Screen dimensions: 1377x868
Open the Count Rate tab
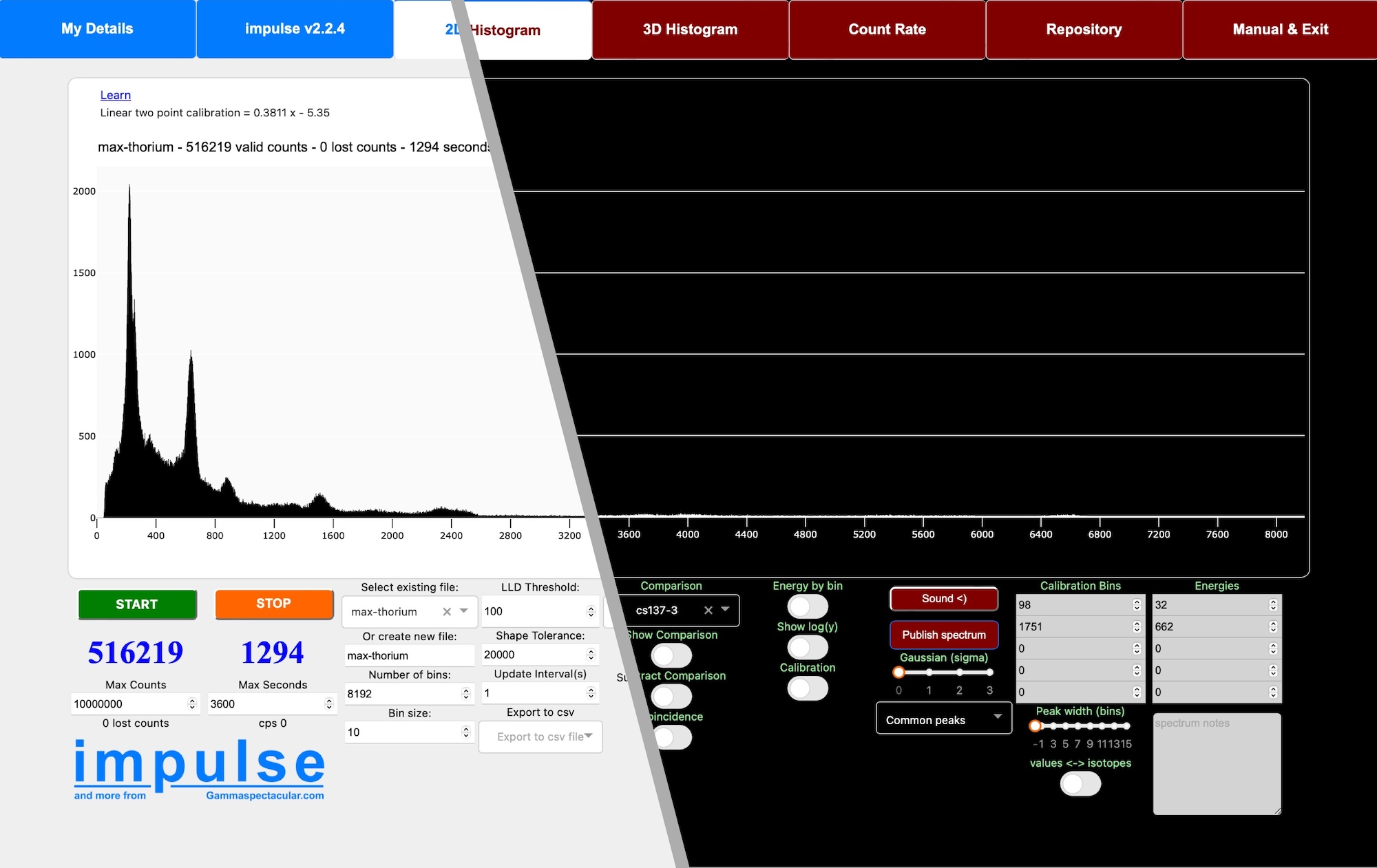887,30
